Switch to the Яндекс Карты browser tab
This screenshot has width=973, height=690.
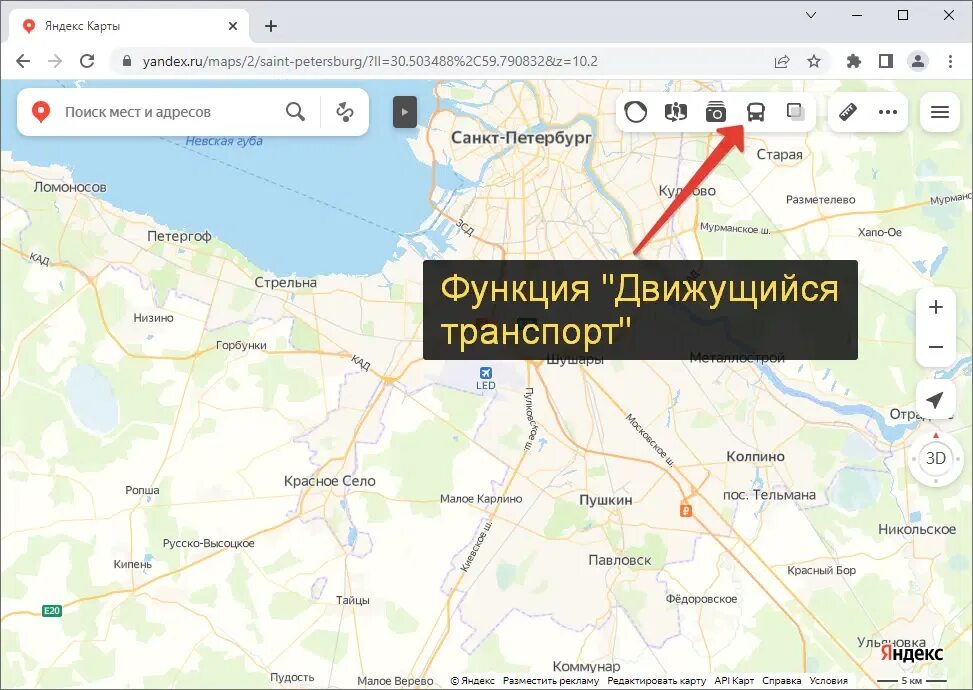[x=120, y=25]
